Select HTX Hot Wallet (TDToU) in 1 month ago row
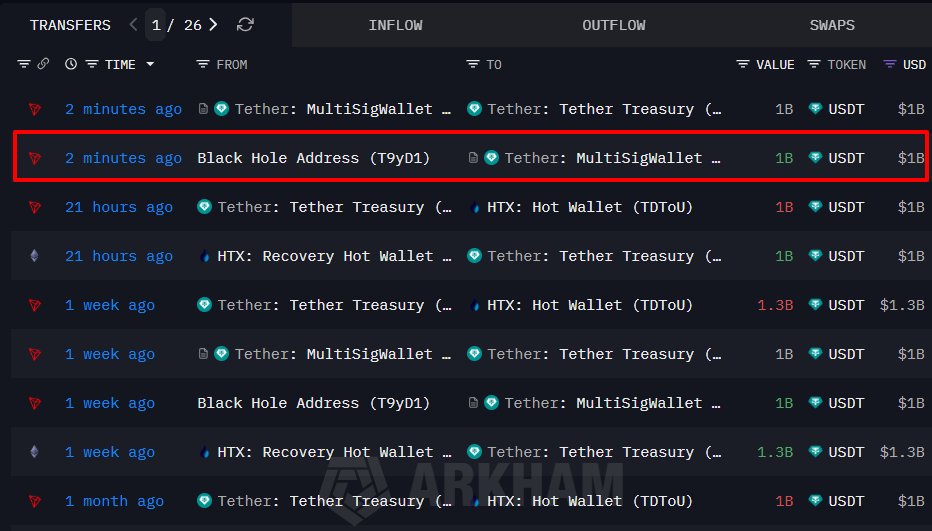This screenshot has width=932, height=531. [x=590, y=501]
